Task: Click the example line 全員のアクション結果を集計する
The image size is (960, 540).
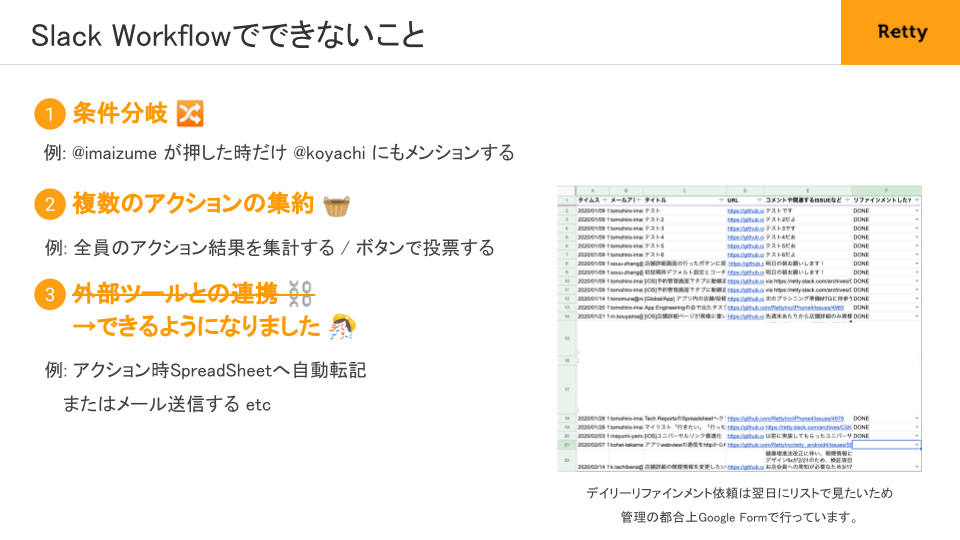Action: [x=269, y=248]
